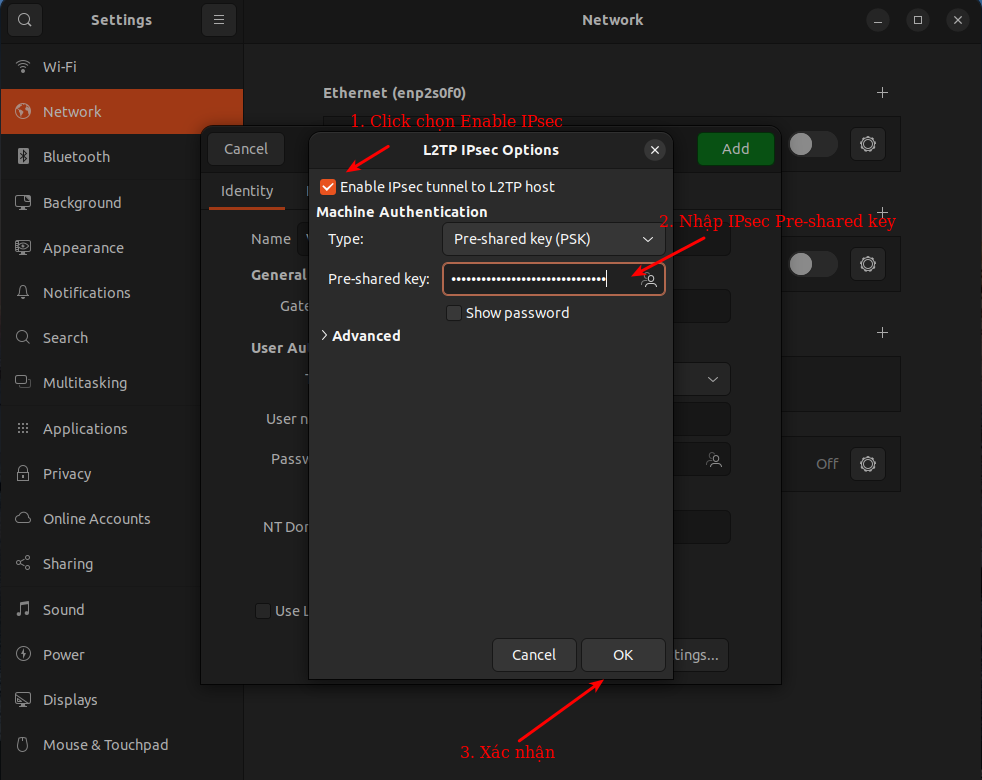982x780 pixels.
Task: Click the user icon in the Pre-shared key field
Action: coord(649,279)
